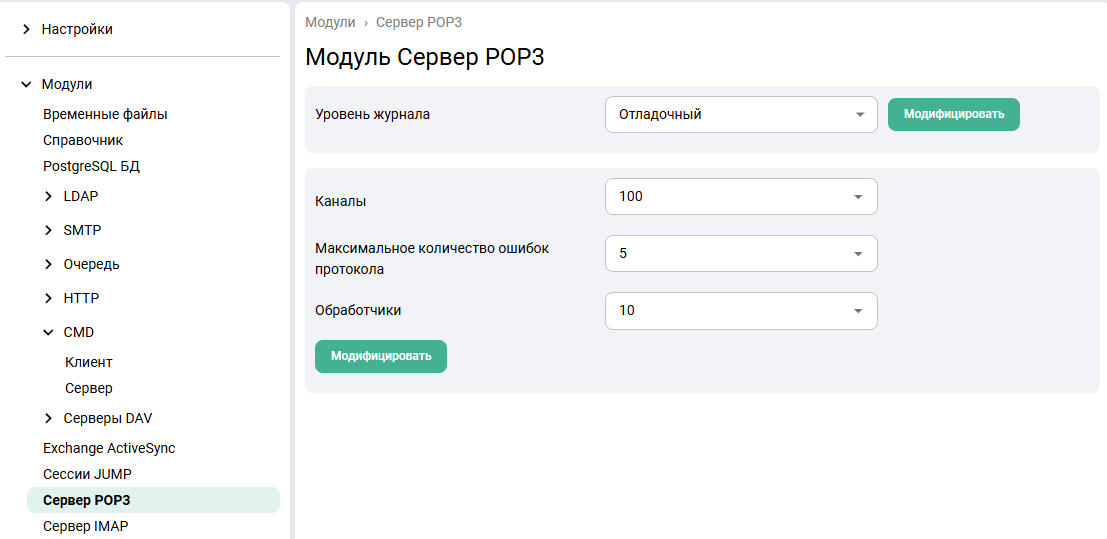Expand the Настройки section chevron

(x=26, y=30)
